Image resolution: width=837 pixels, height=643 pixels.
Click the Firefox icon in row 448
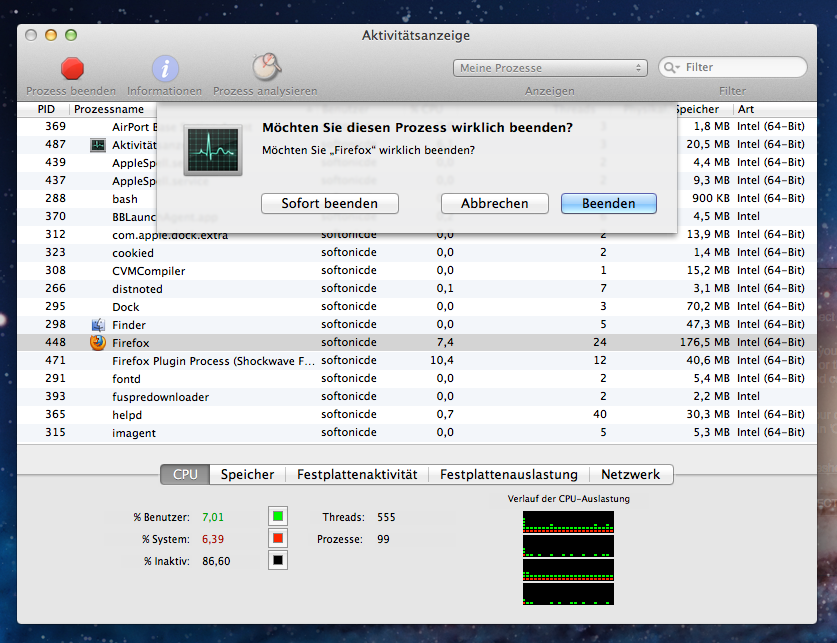(98, 343)
